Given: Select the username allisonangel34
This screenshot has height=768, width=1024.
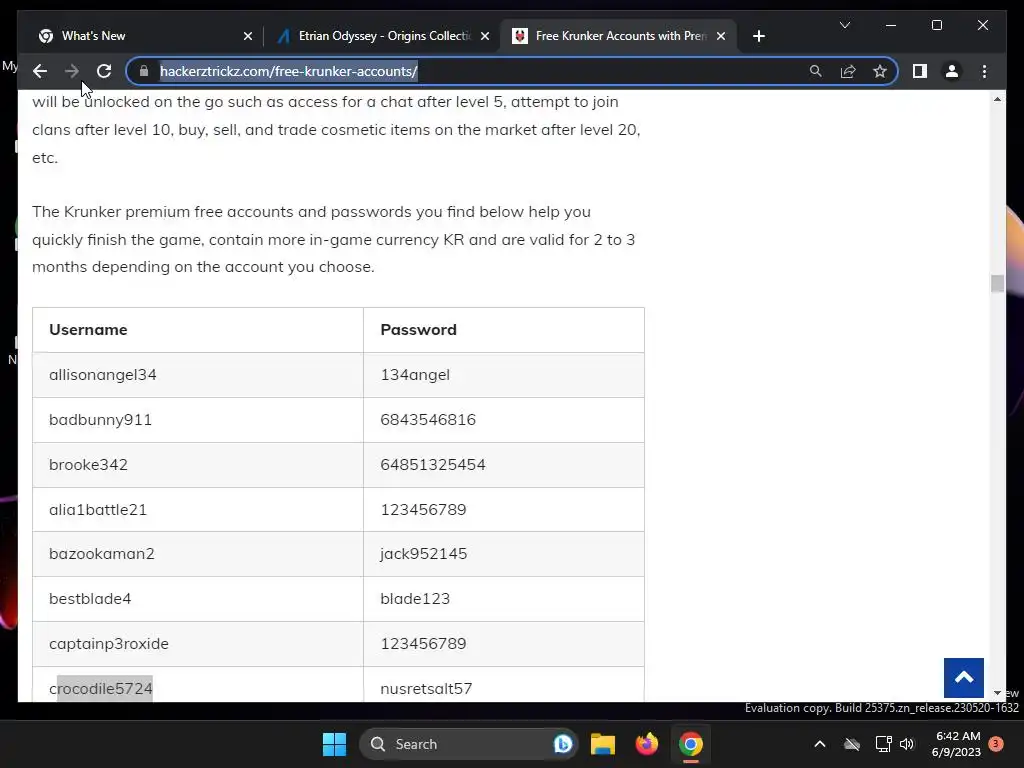Looking at the screenshot, I should (103, 375).
